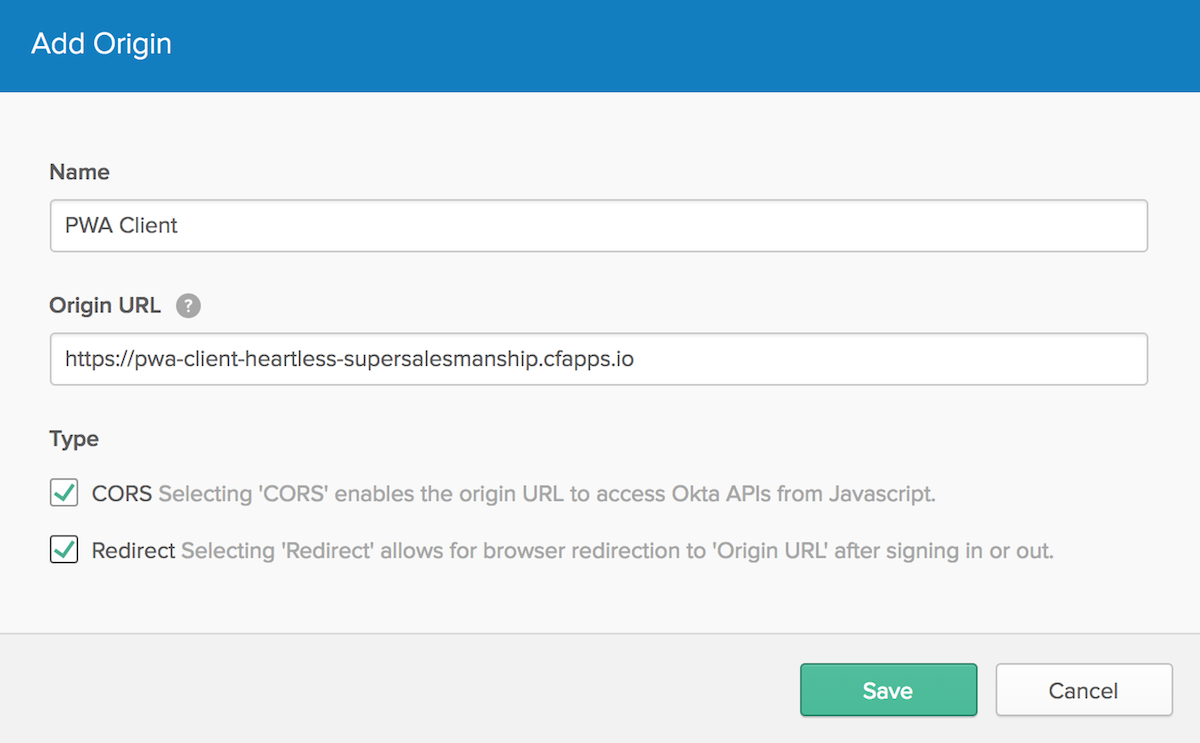Disable the Redirect checkbox
The height and width of the screenshot is (743, 1200).
[x=64, y=550]
